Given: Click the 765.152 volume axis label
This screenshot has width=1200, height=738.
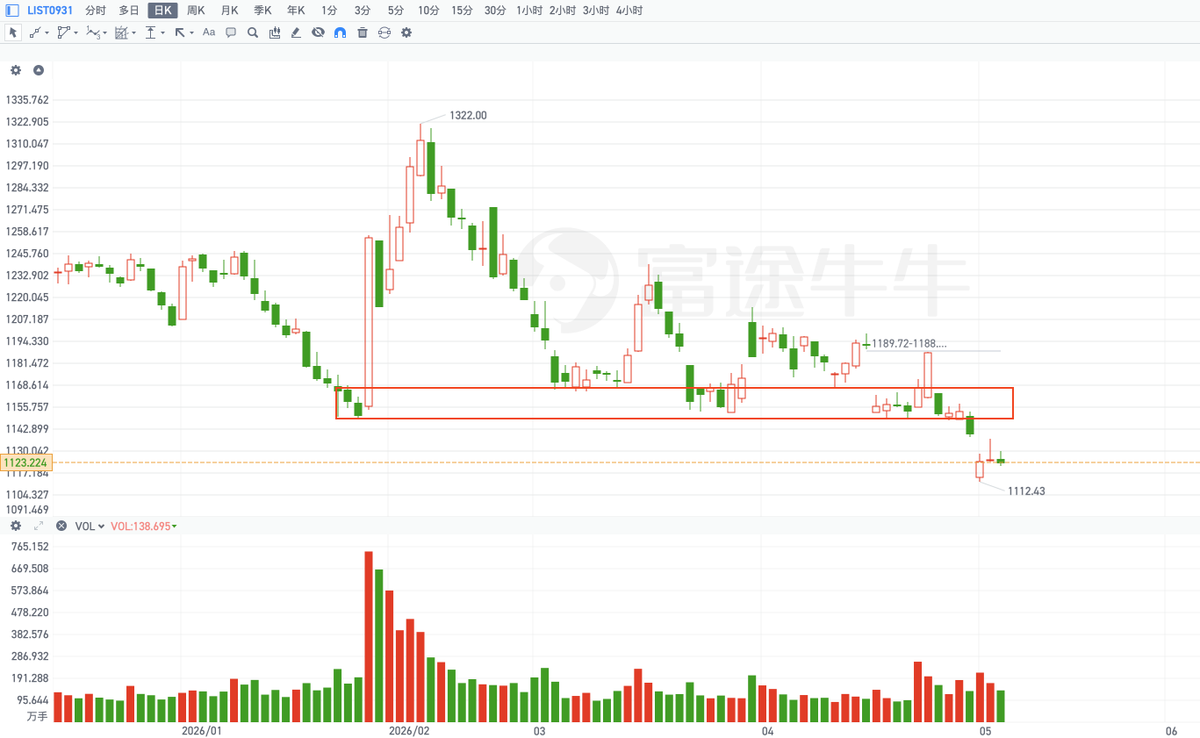Looking at the screenshot, I should 30,546.
